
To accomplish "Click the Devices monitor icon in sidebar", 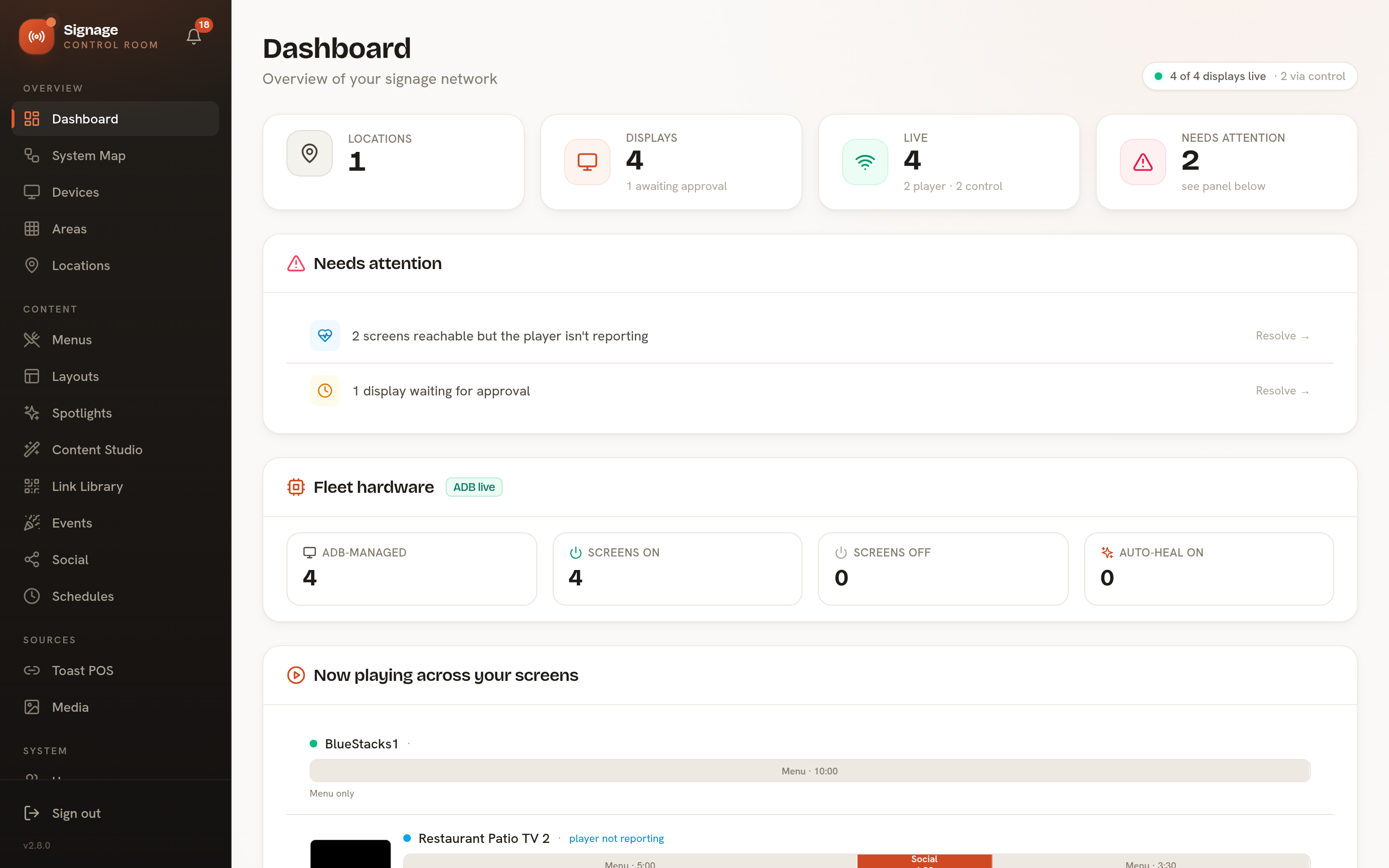I will (31, 192).
